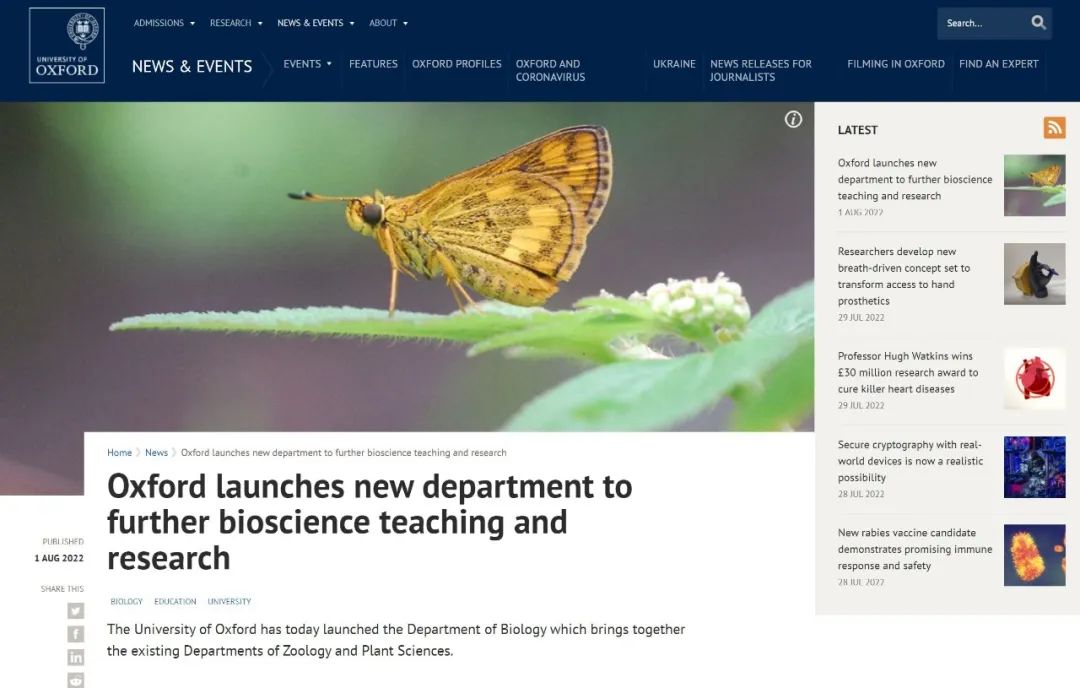Go to Oxford Profiles

(x=457, y=64)
